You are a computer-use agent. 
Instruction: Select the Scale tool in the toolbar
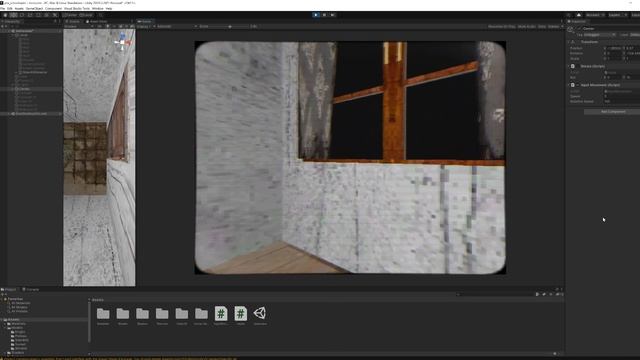(30, 15)
